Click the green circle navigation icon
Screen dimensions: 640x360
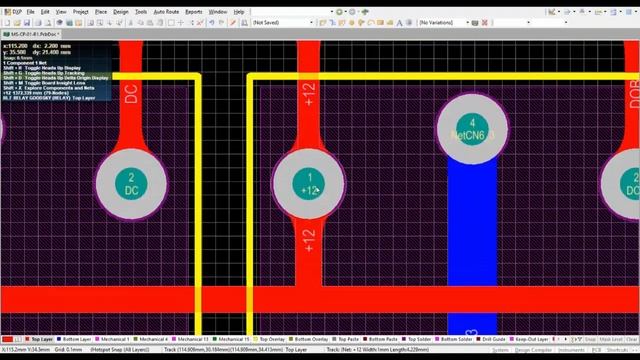pos(339,12)
